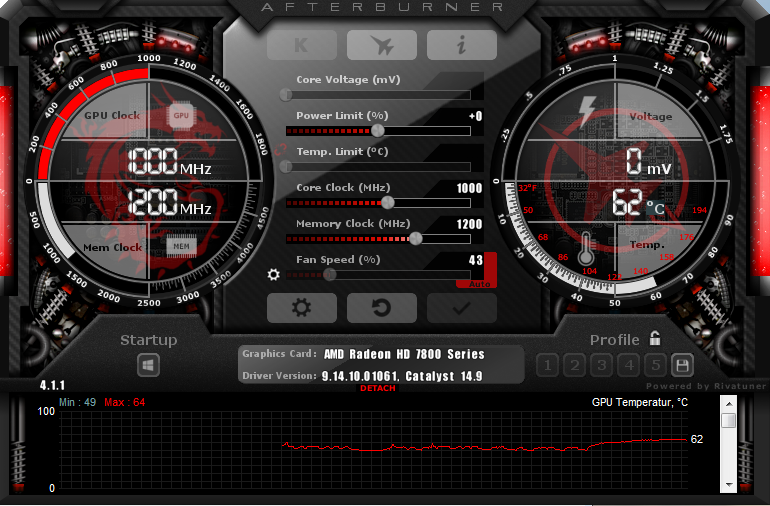Image resolution: width=770 pixels, height=506 pixels.
Task: Select profile slot 5
Action: [x=656, y=365]
